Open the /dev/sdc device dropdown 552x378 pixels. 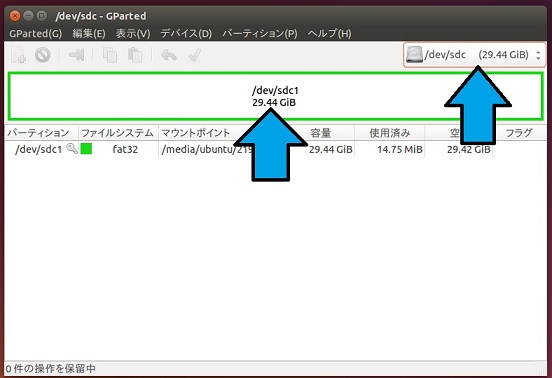474,55
